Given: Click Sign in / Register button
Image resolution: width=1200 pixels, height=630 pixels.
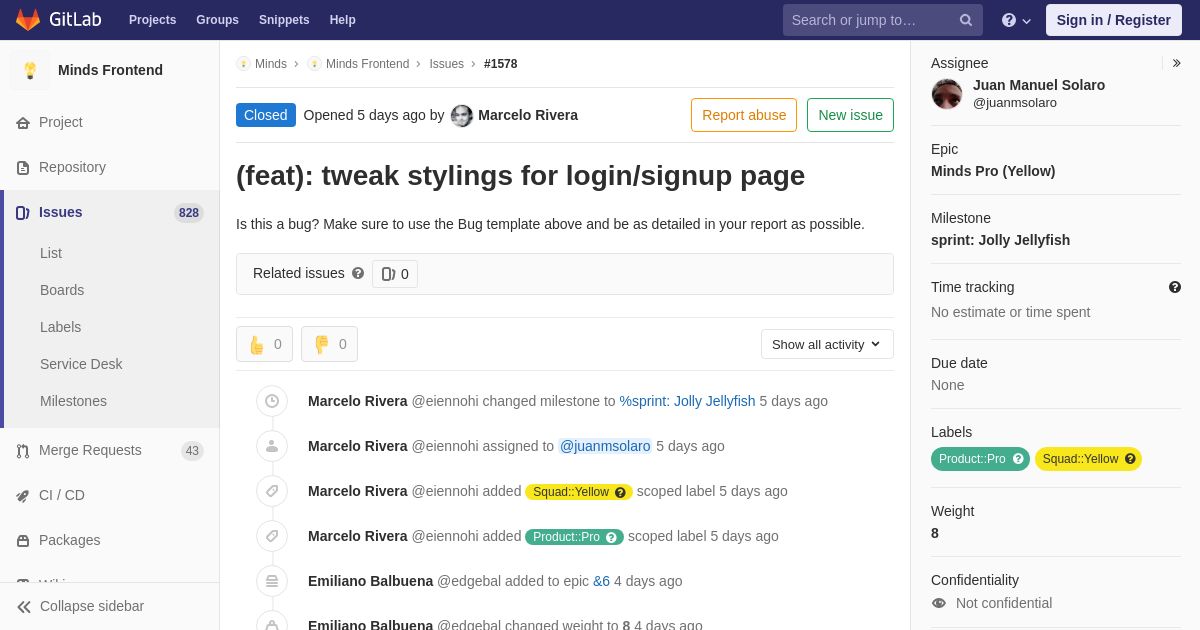Looking at the screenshot, I should 1114,20.
